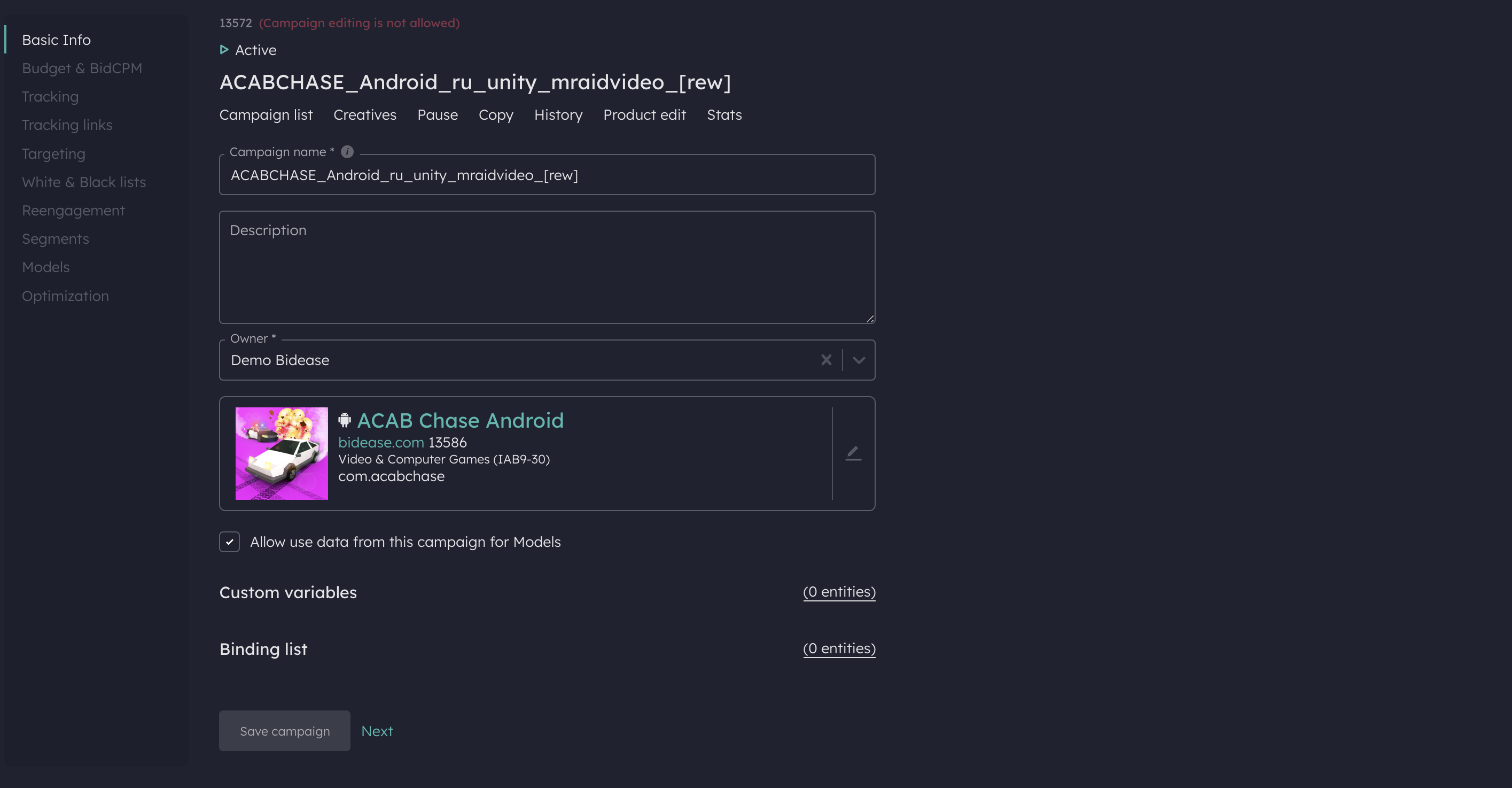
Task: Click the ACAB Chase app thumbnail image
Action: 282,453
